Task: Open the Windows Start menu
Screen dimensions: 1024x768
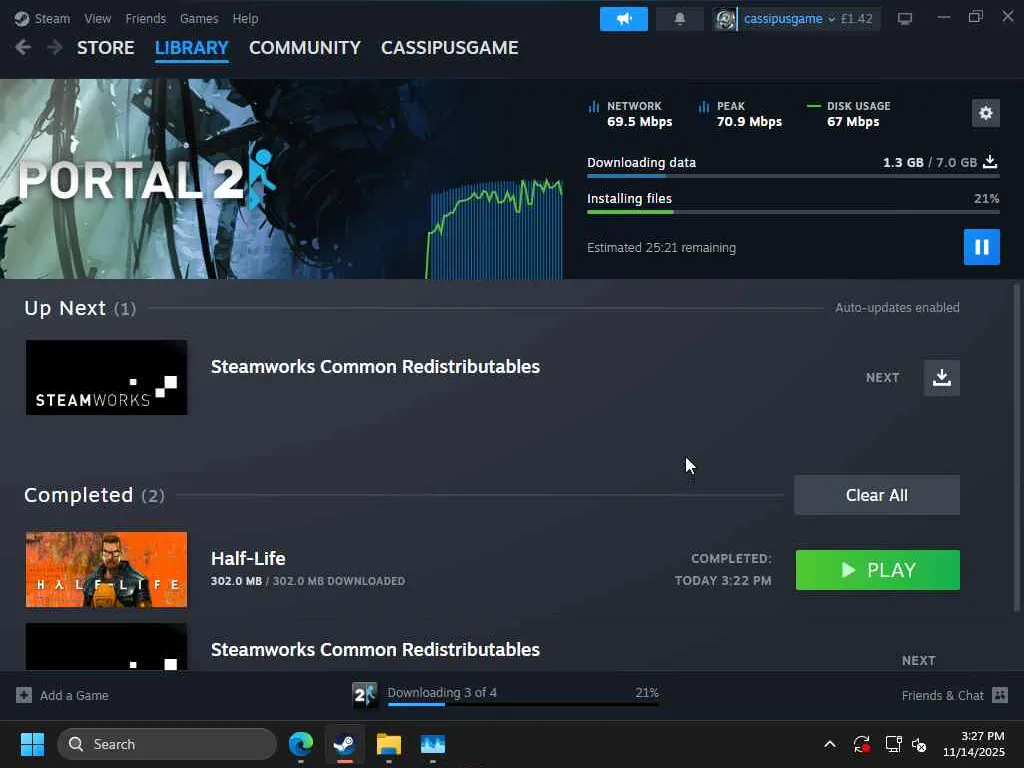Action: 32,744
